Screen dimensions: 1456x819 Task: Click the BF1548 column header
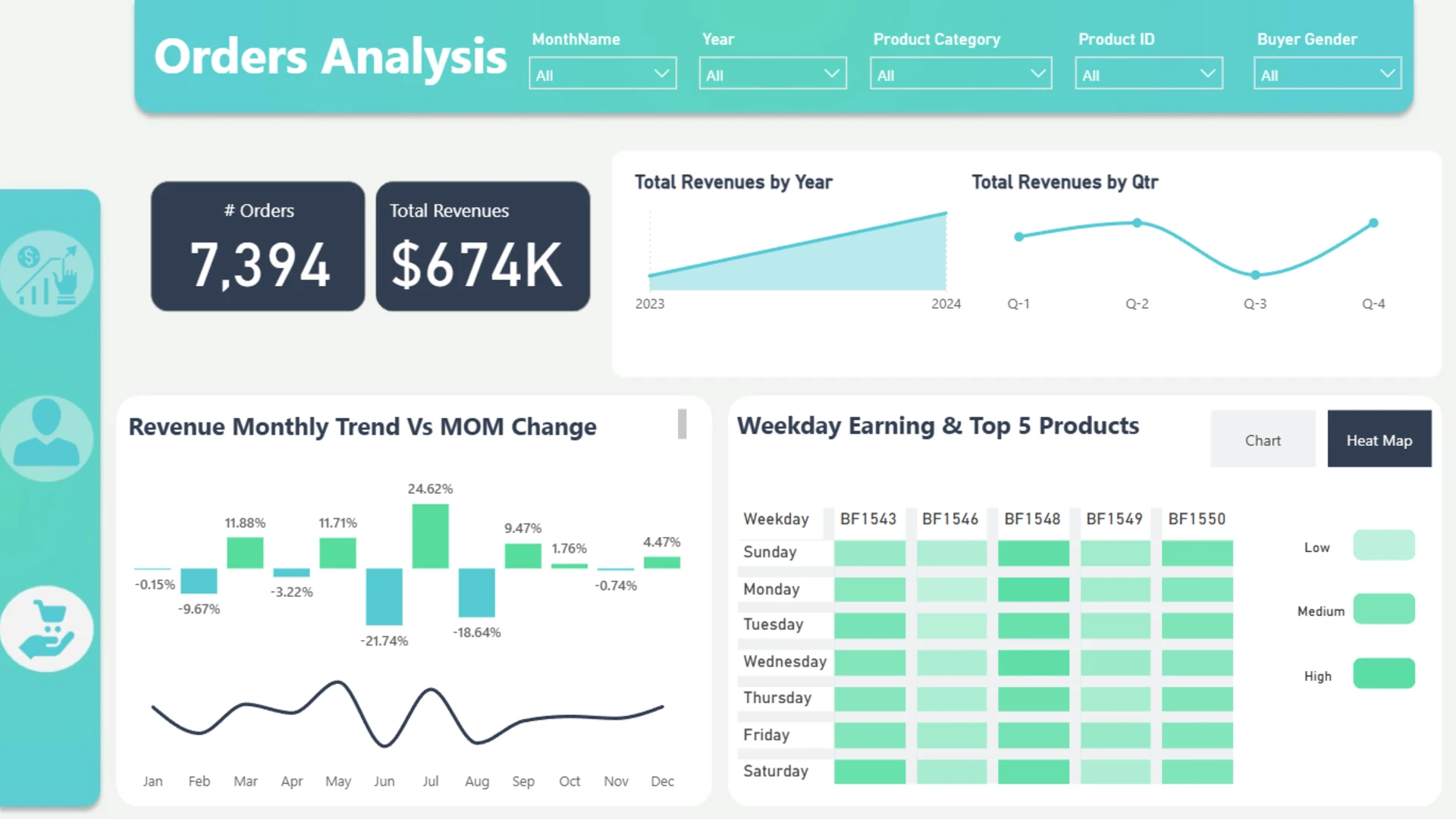tap(1032, 519)
